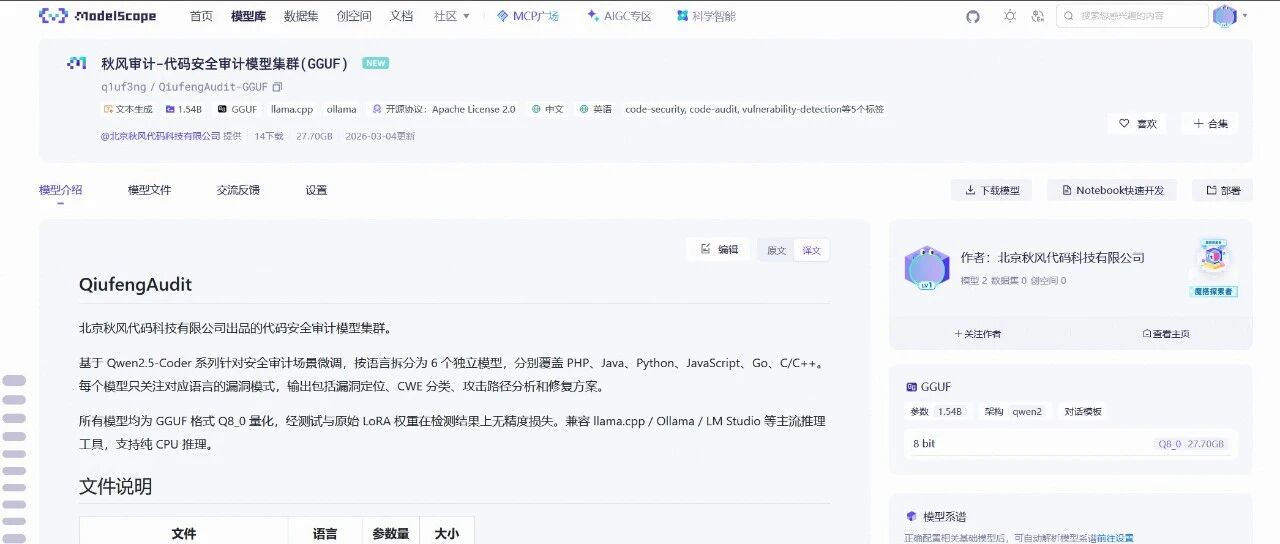
Task: Click the GGUF tag in header
Action: tap(237, 109)
